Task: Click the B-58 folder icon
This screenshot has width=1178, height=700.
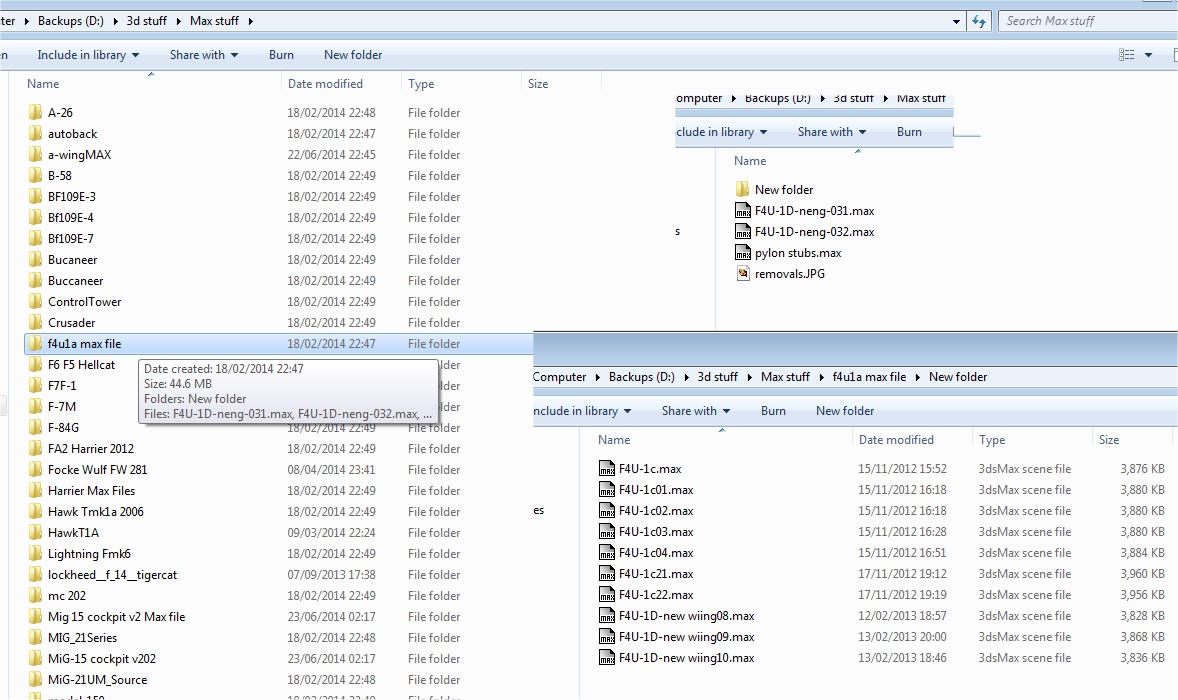Action: (x=35, y=176)
